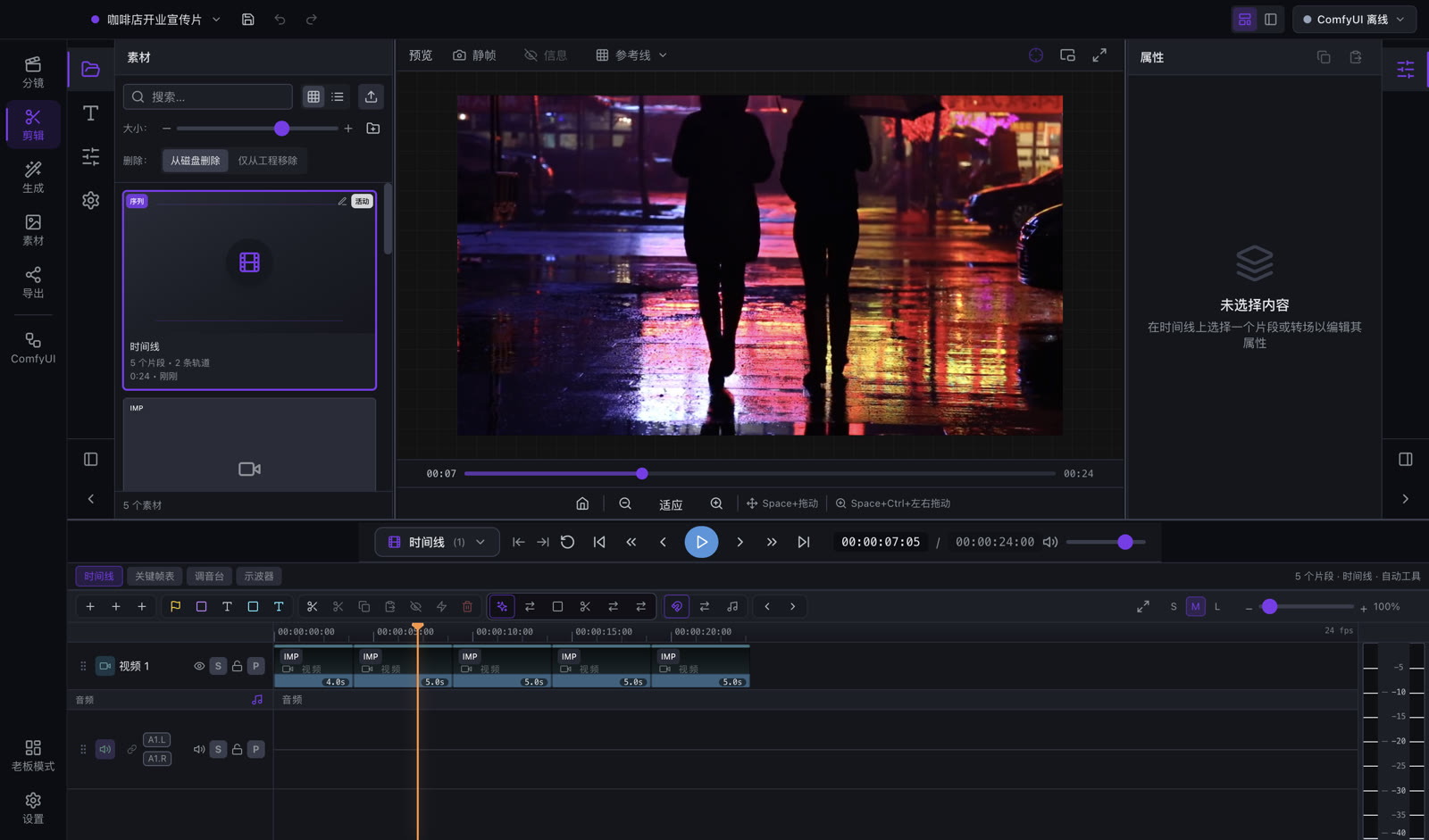Viewport: 1429px width, 840px height.
Task: Switch to the 调音台 mixer tab
Action: 209,576
